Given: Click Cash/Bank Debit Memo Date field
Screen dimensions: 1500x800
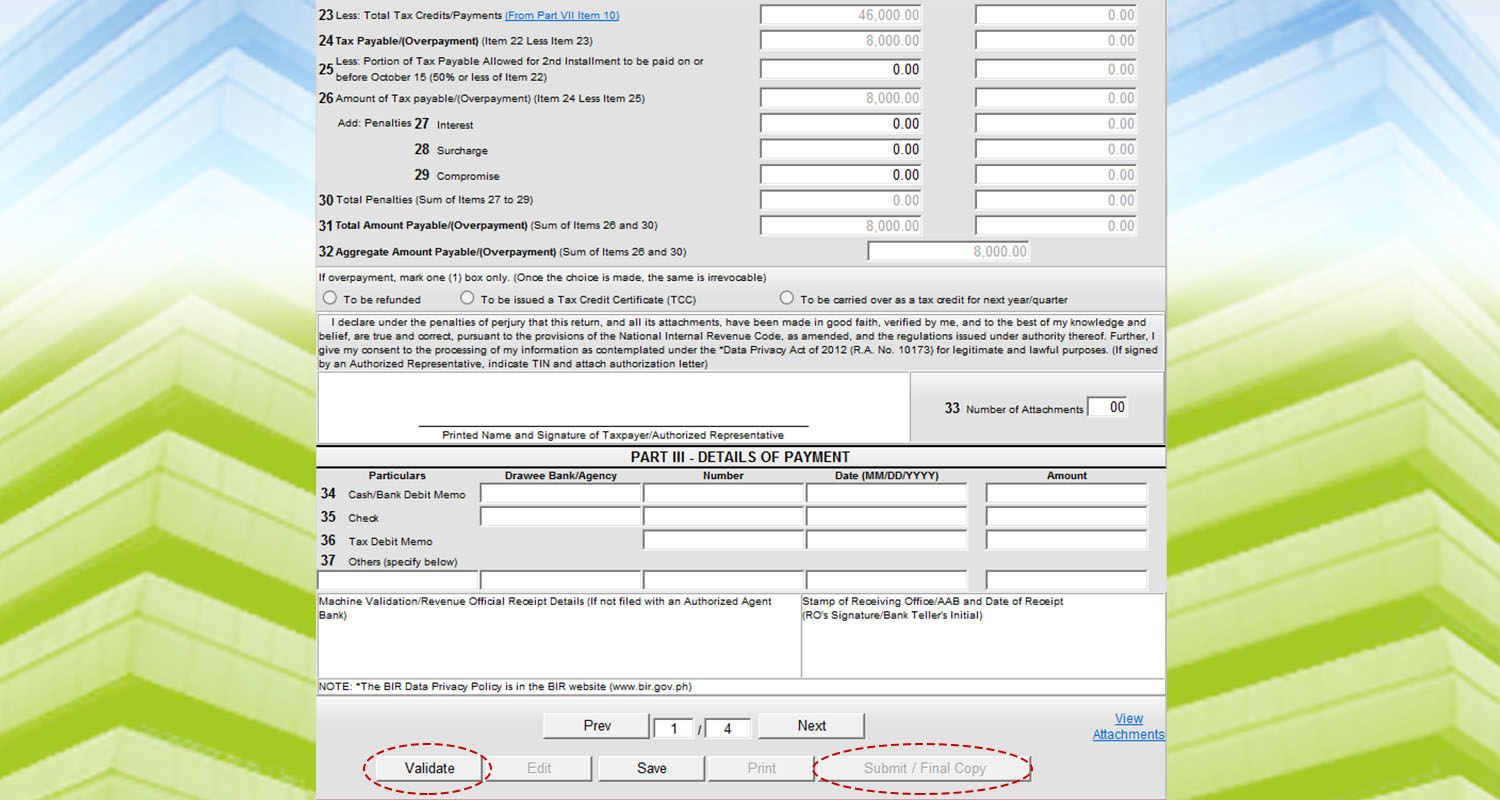Looking at the screenshot, I should pyautogui.click(x=886, y=493).
